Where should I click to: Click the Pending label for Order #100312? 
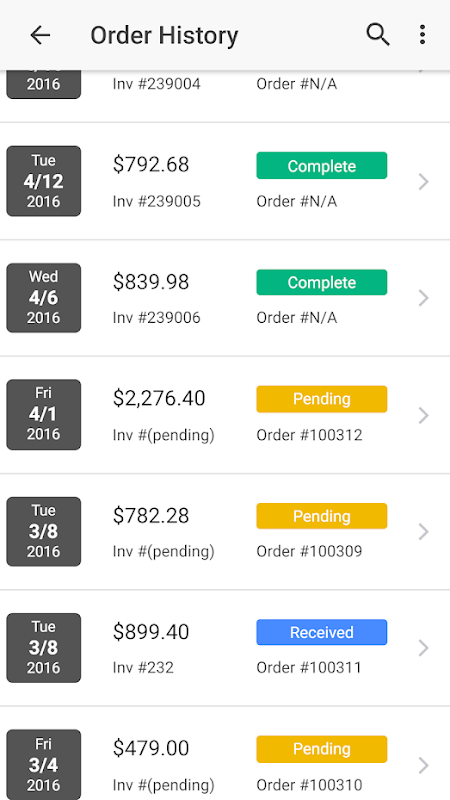[321, 399]
